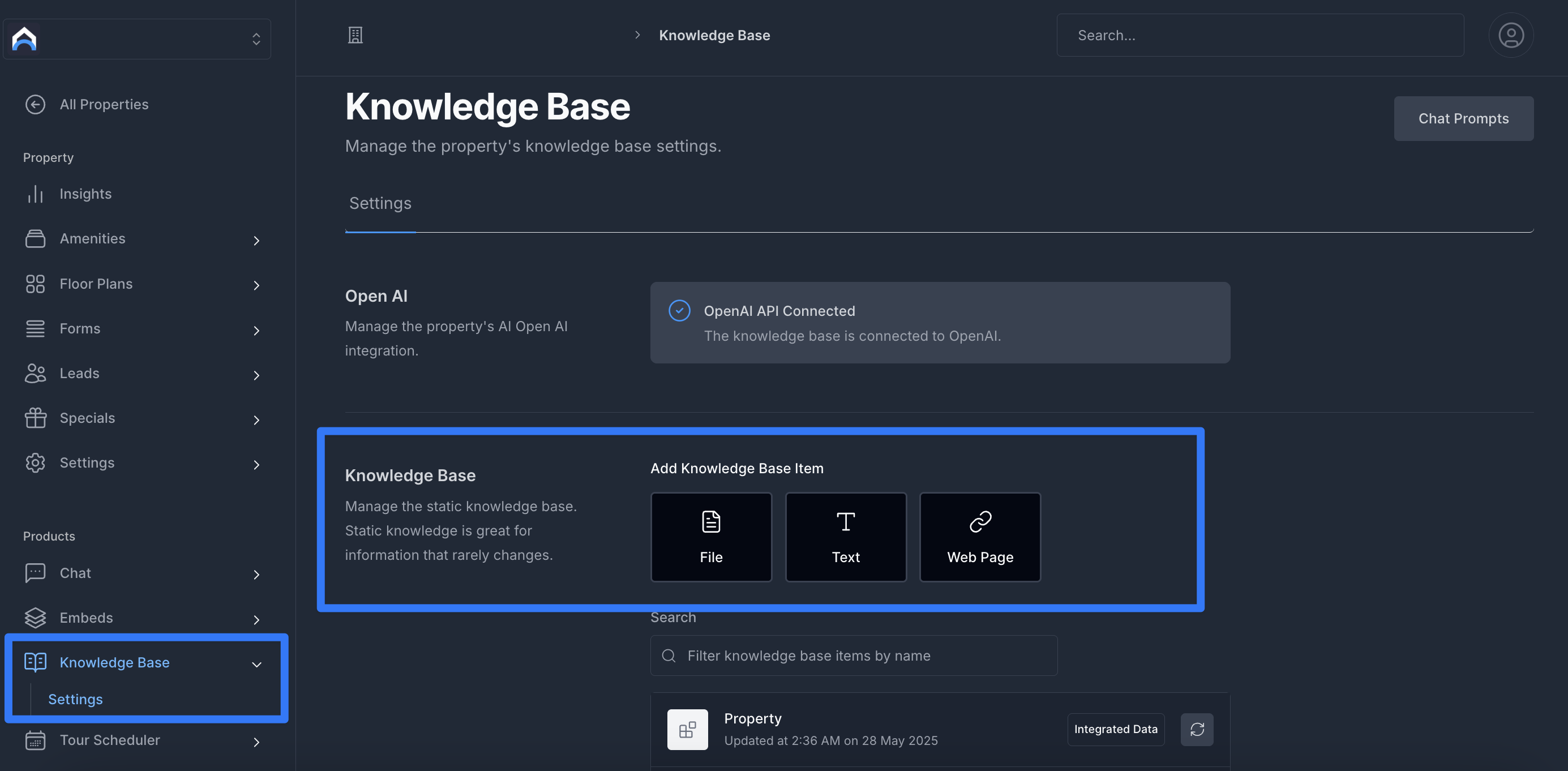The height and width of the screenshot is (771, 1568).
Task: Focus the filter knowledge base items field
Action: click(854, 656)
